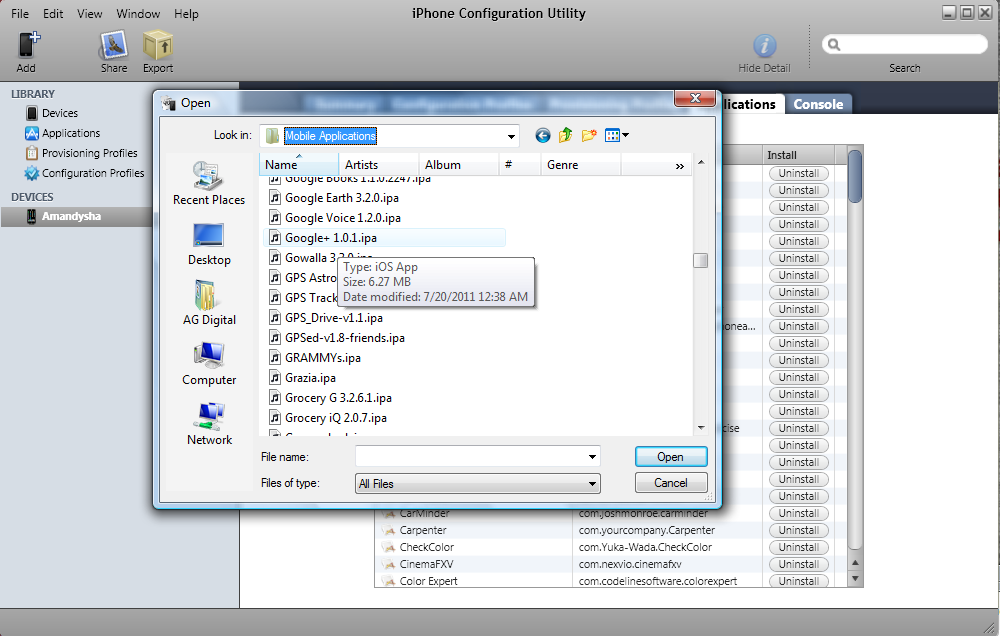Sort files by the # column
This screenshot has height=636, width=1000.
[x=520, y=165]
